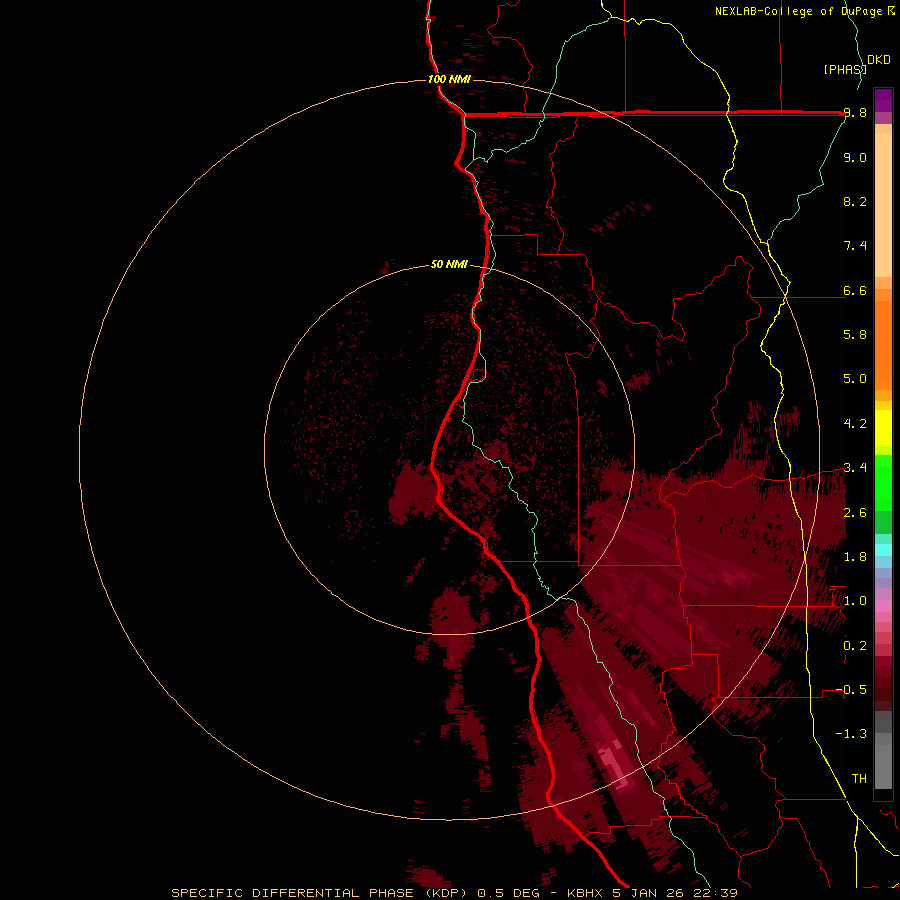The image size is (900, 900).
Task: Click the 4.2 scale value
Action: pos(855,424)
